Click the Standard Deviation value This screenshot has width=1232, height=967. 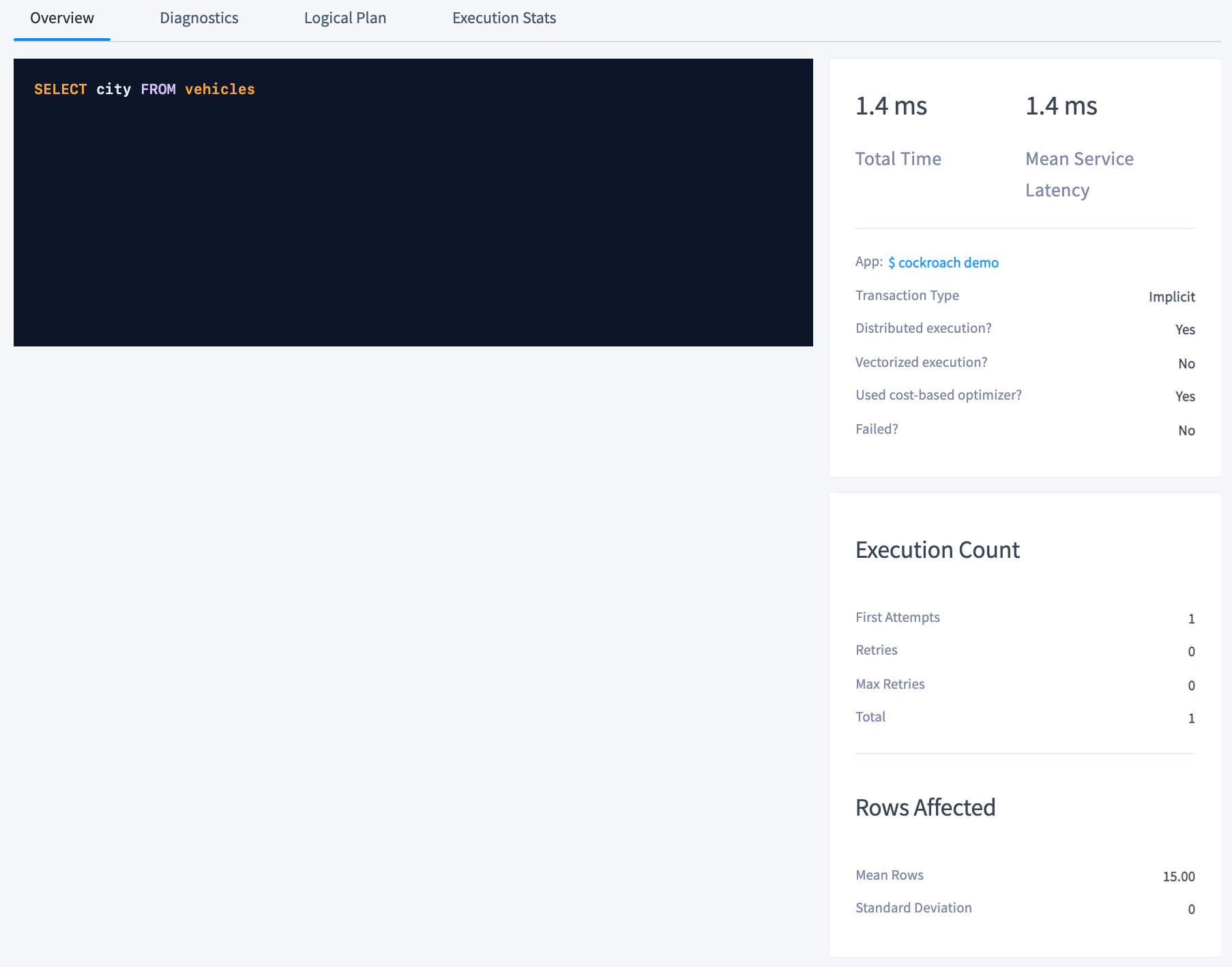click(1191, 909)
